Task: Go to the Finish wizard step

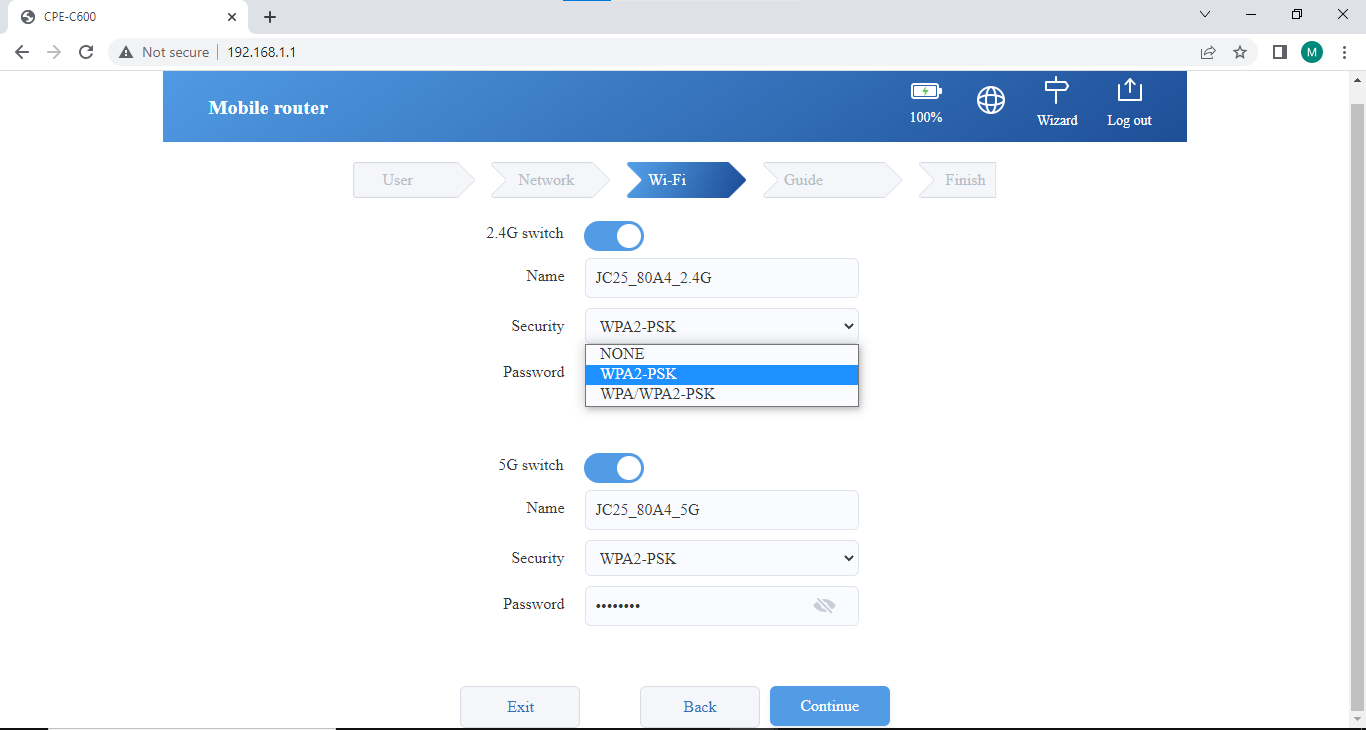Action: [x=957, y=180]
